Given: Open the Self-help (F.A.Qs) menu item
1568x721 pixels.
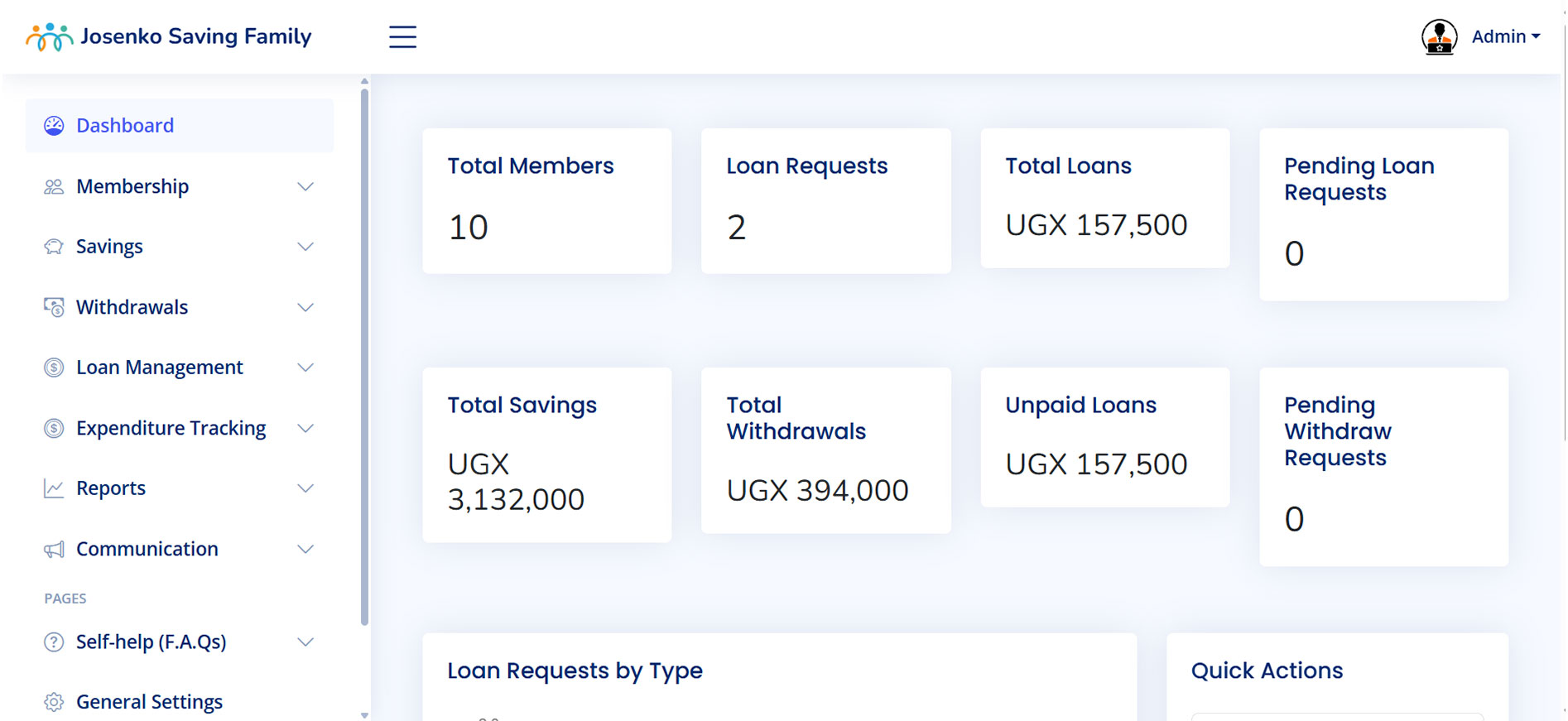Looking at the screenshot, I should [x=151, y=642].
